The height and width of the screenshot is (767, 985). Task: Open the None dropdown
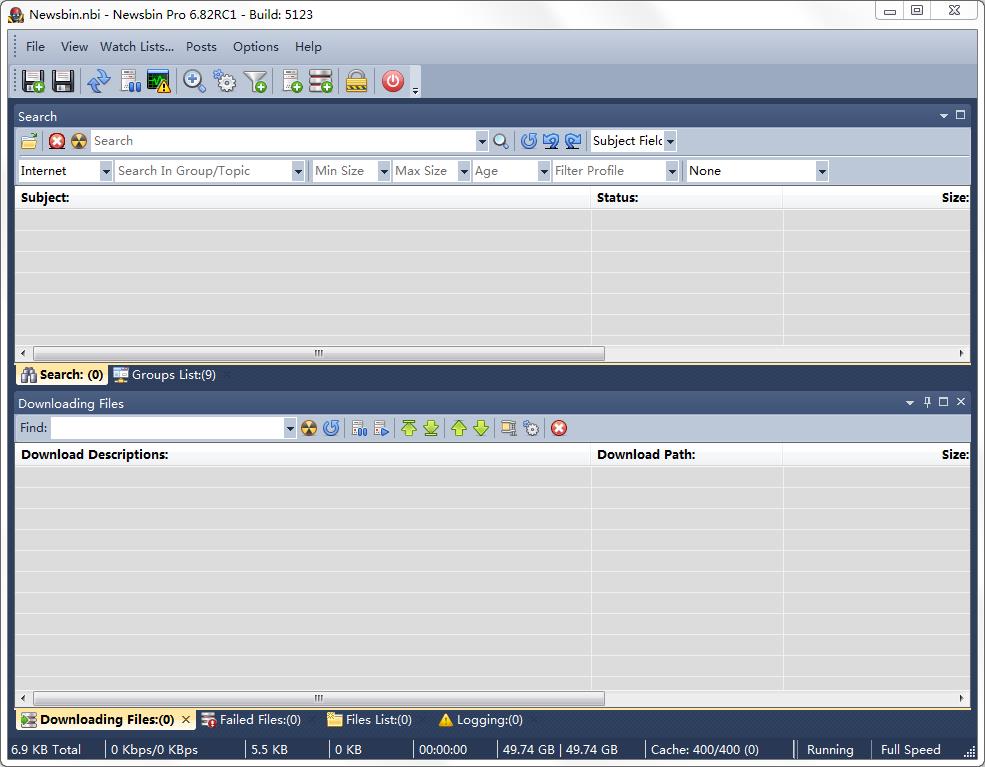point(822,171)
